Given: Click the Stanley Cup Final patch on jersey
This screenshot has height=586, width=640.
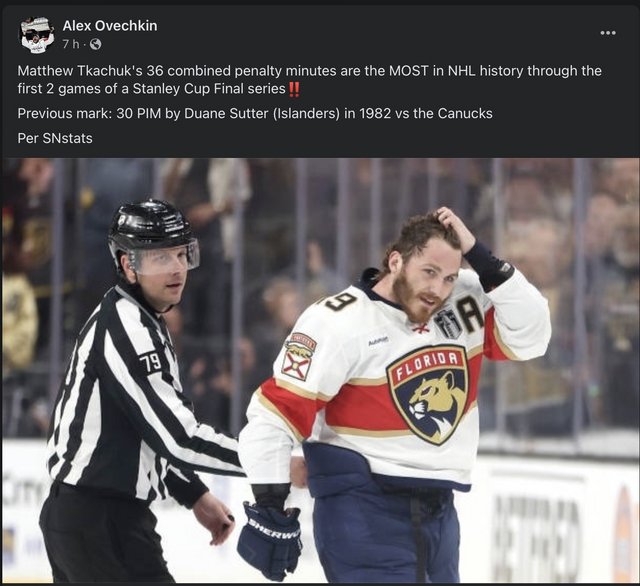Looking at the screenshot, I should (x=447, y=323).
